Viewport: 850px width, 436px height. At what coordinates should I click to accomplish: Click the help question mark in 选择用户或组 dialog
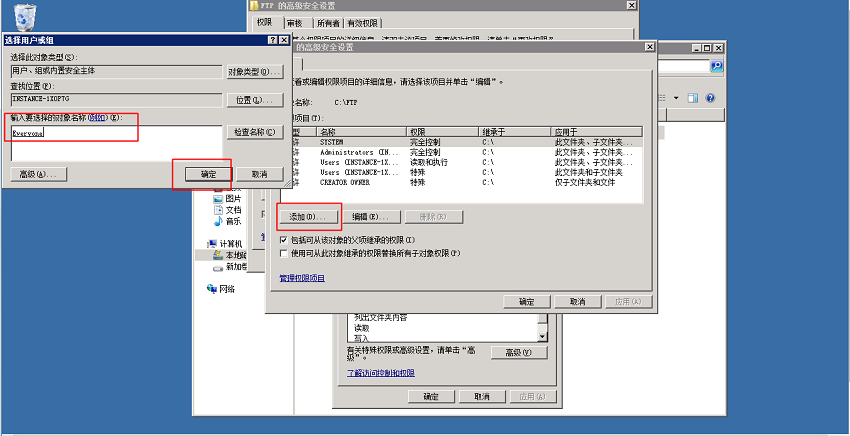(274, 40)
